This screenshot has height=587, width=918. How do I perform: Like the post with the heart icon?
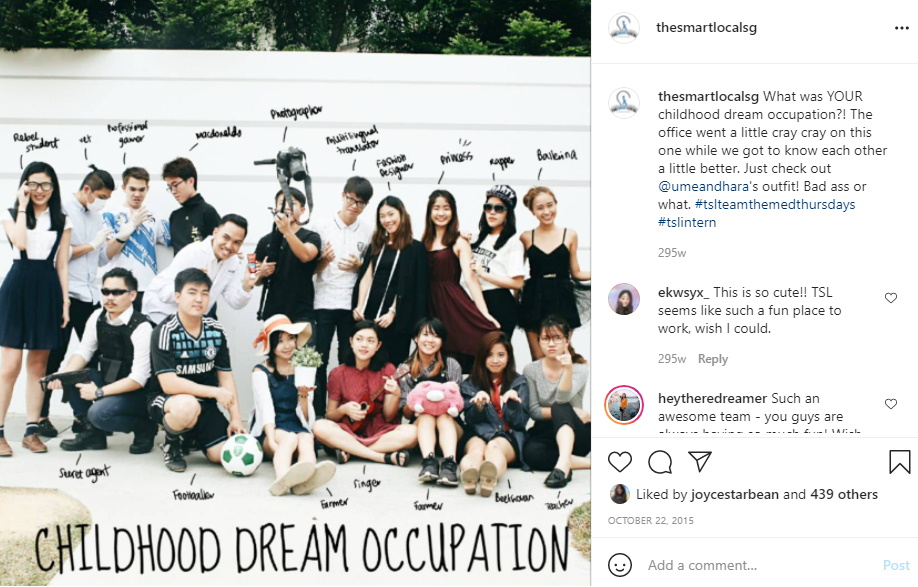pos(619,462)
